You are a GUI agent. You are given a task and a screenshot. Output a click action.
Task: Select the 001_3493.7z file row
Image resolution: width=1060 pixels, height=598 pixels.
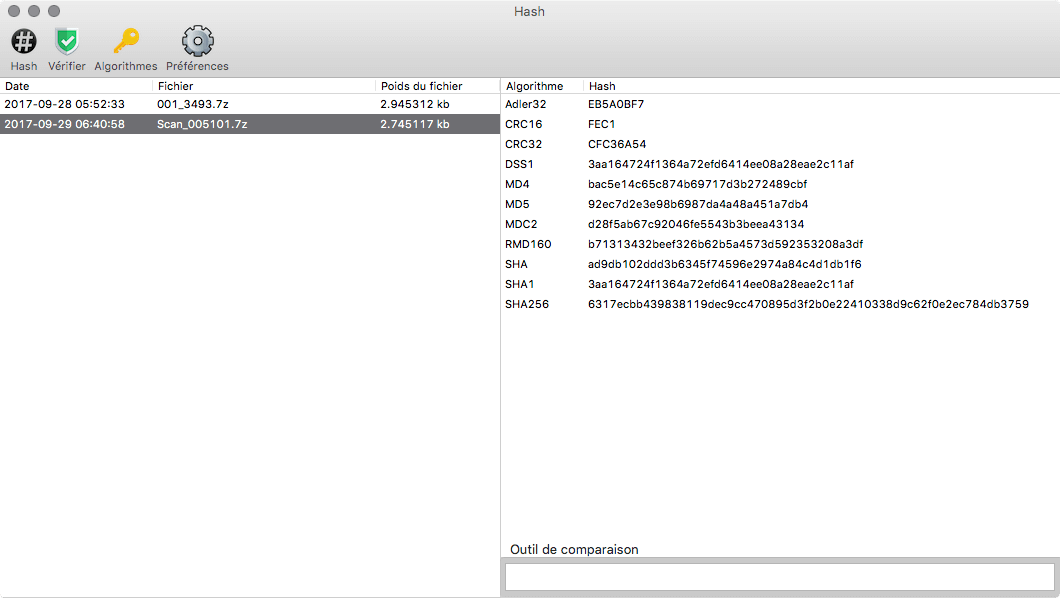click(x=250, y=104)
